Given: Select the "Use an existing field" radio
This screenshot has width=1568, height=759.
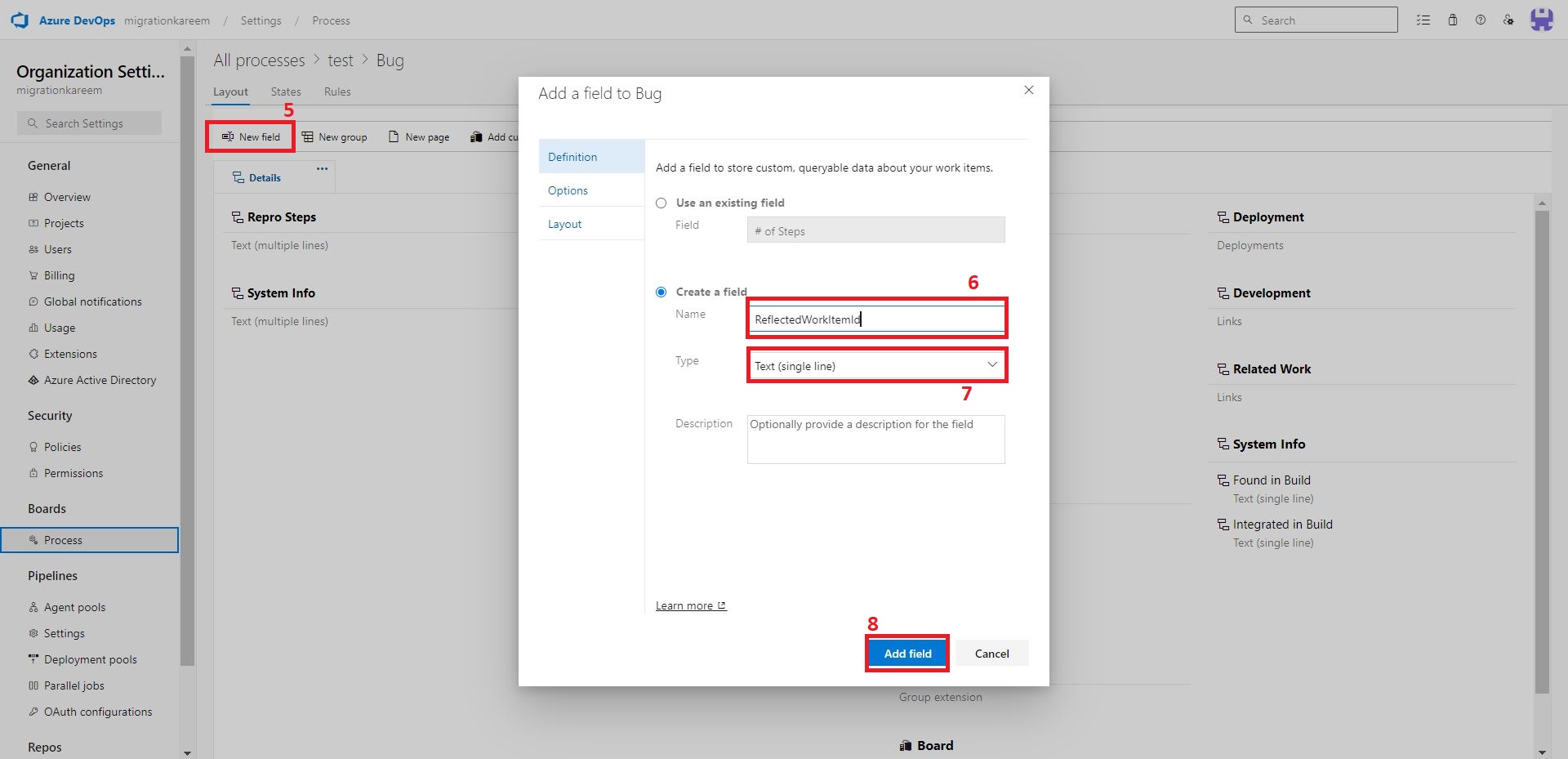Looking at the screenshot, I should (x=660, y=203).
